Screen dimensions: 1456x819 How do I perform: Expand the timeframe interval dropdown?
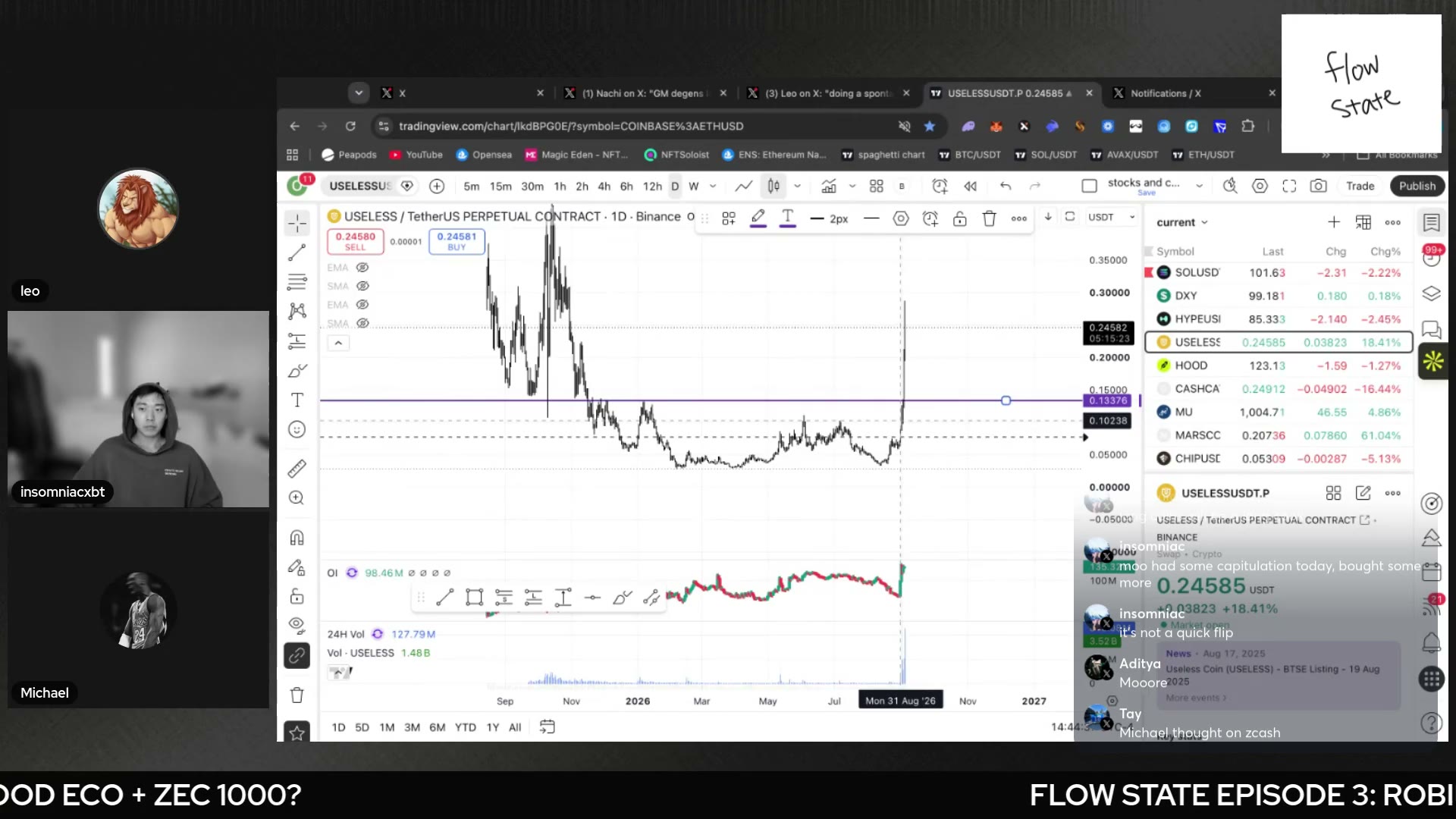click(713, 186)
